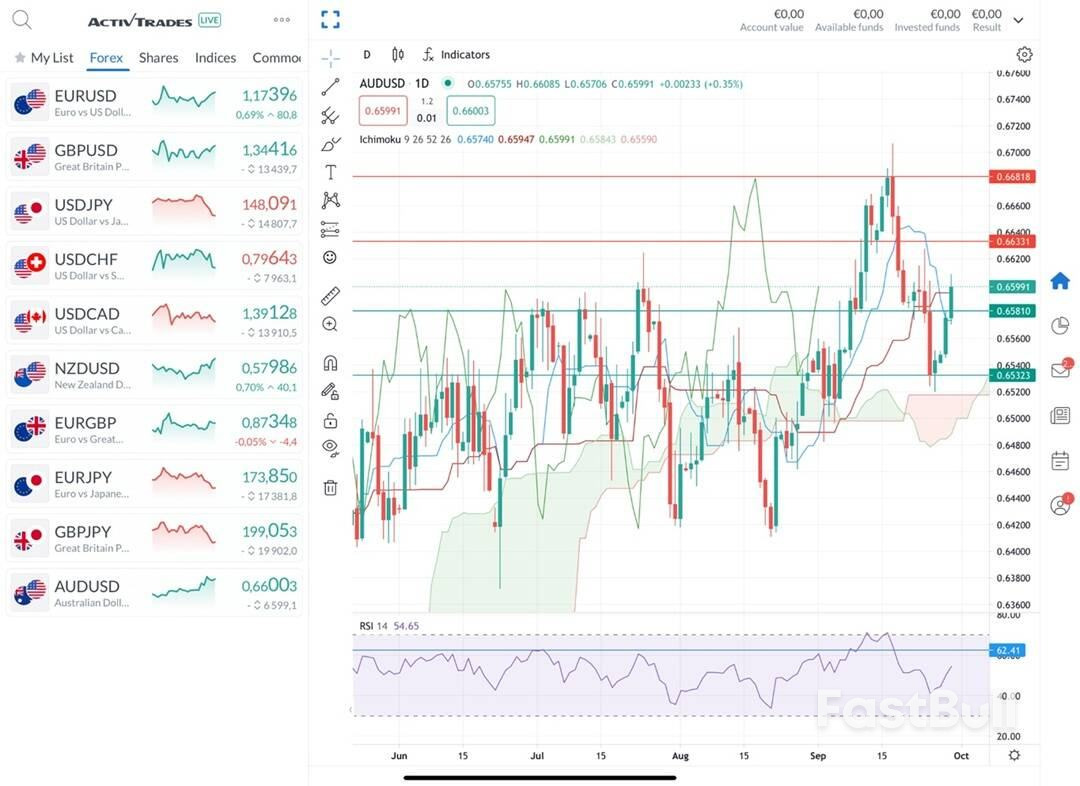
Task: Lock all drawings on the chart
Action: (x=330, y=420)
